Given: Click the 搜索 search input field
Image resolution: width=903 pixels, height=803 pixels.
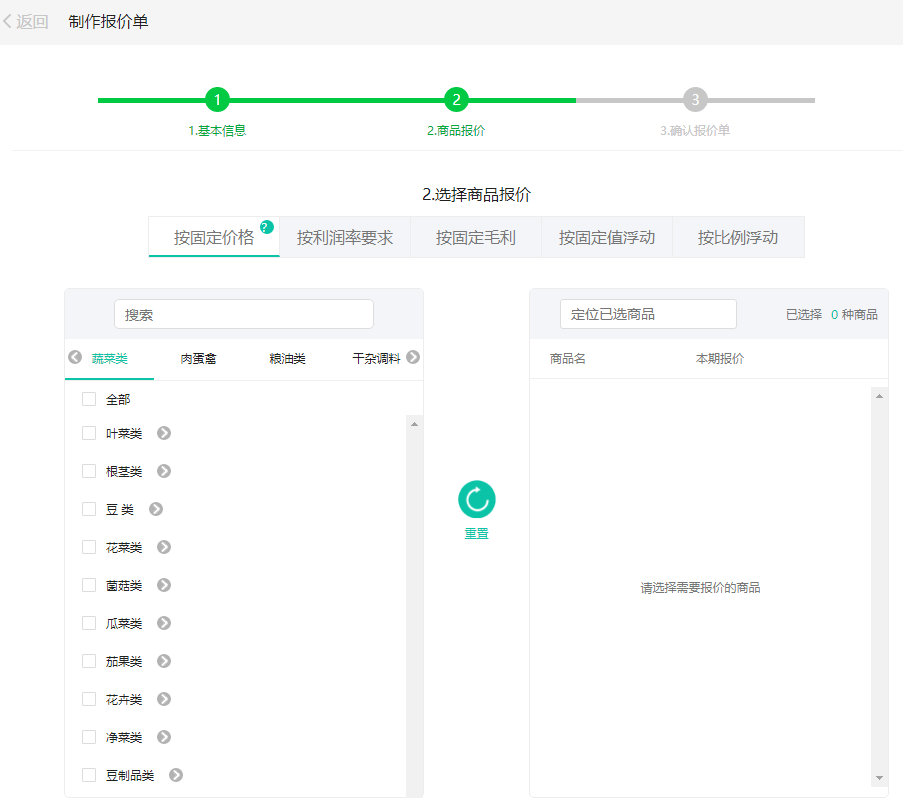Looking at the screenshot, I should pos(243,313).
